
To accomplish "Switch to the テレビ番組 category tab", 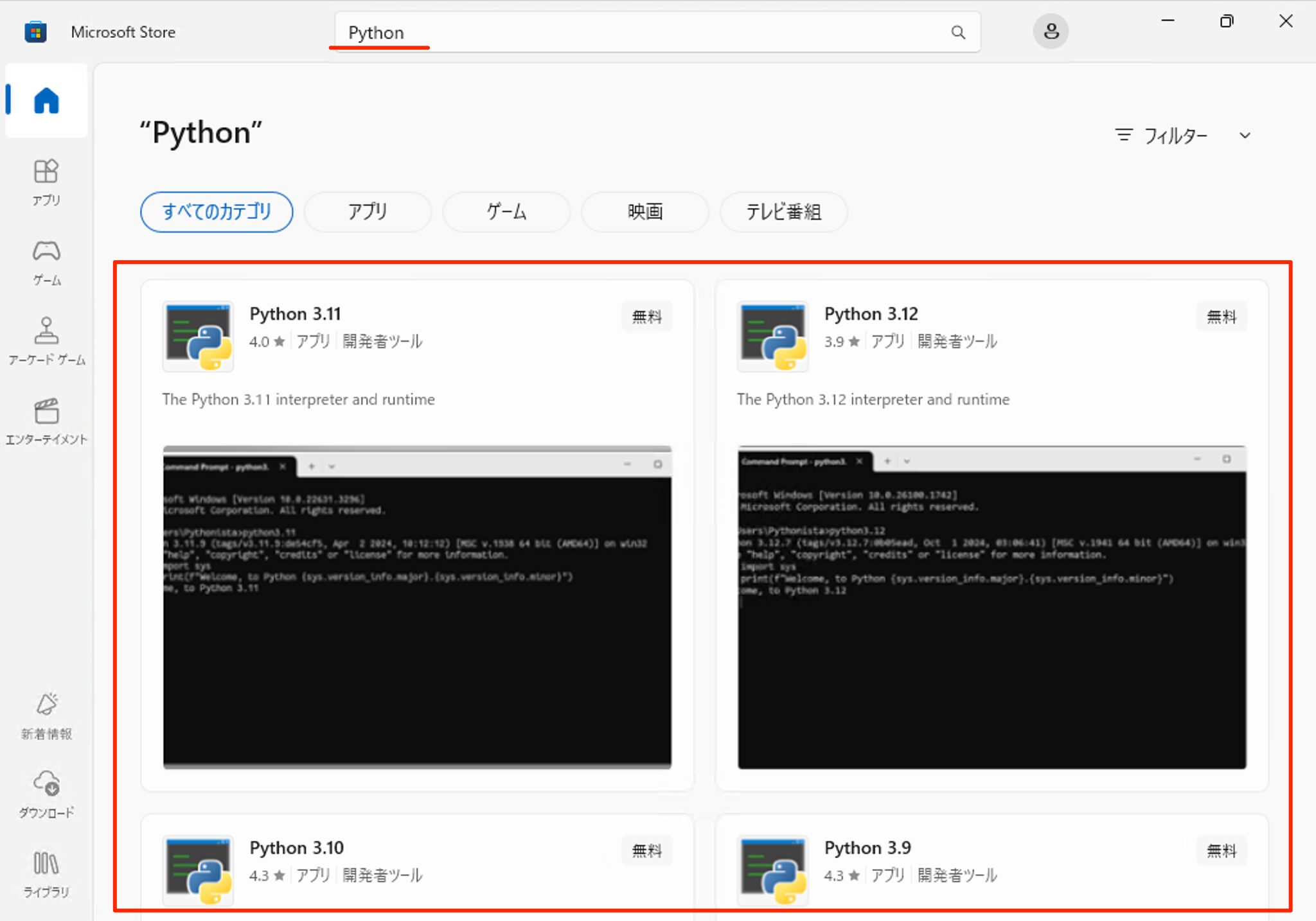I will (784, 212).
